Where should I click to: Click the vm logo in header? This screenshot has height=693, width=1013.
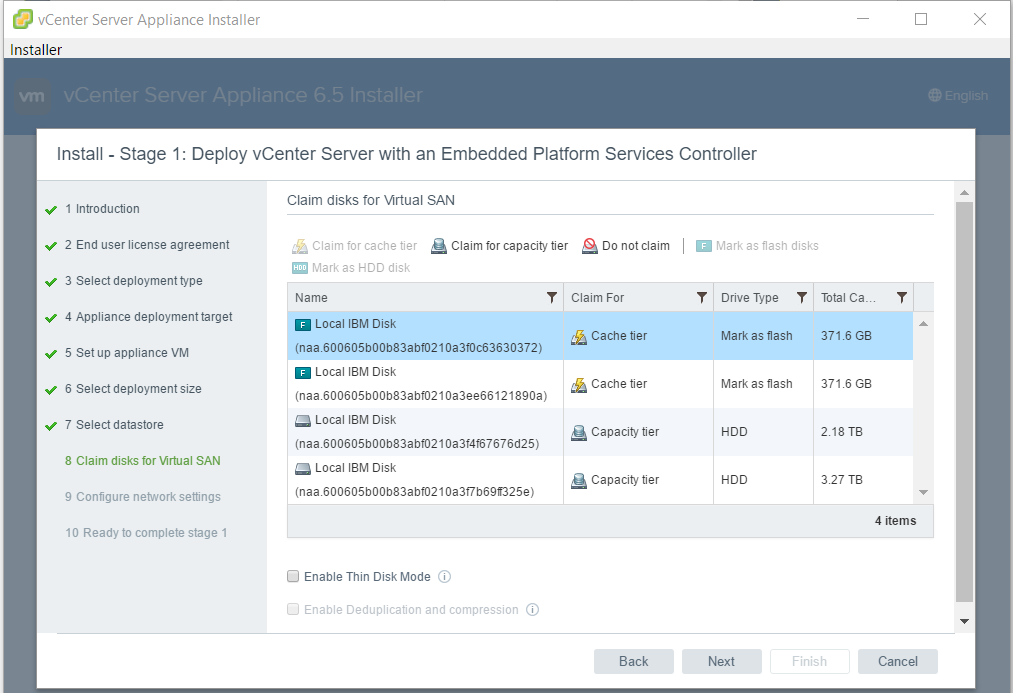pyautogui.click(x=32, y=96)
